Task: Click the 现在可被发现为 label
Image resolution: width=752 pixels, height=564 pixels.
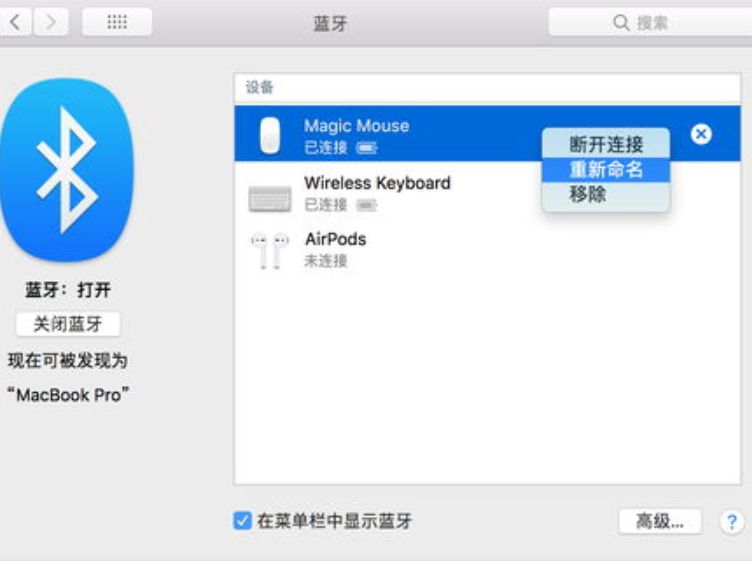Action: coord(68,360)
